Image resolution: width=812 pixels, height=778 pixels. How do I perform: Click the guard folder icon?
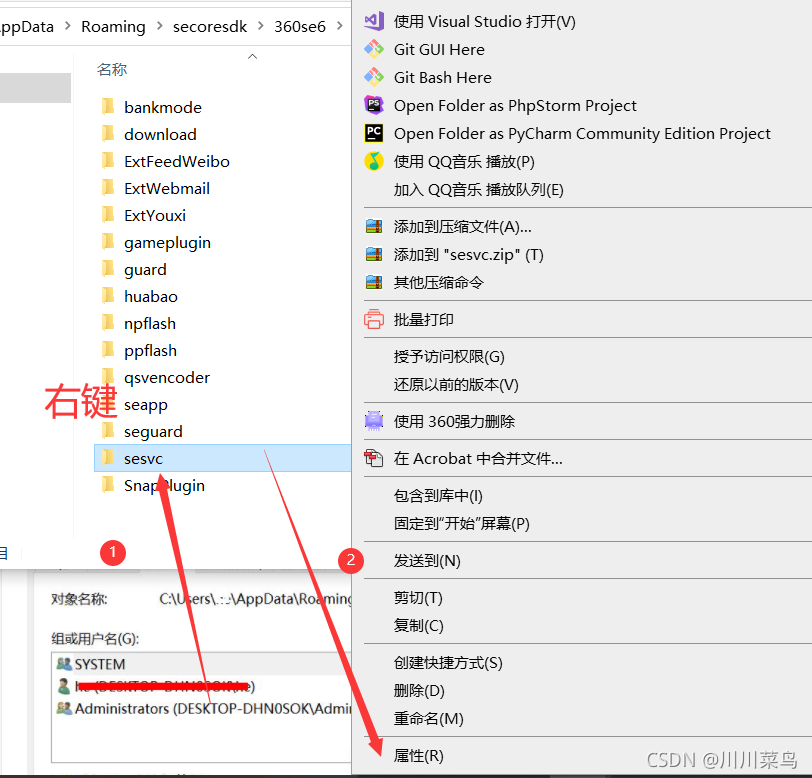(x=108, y=268)
